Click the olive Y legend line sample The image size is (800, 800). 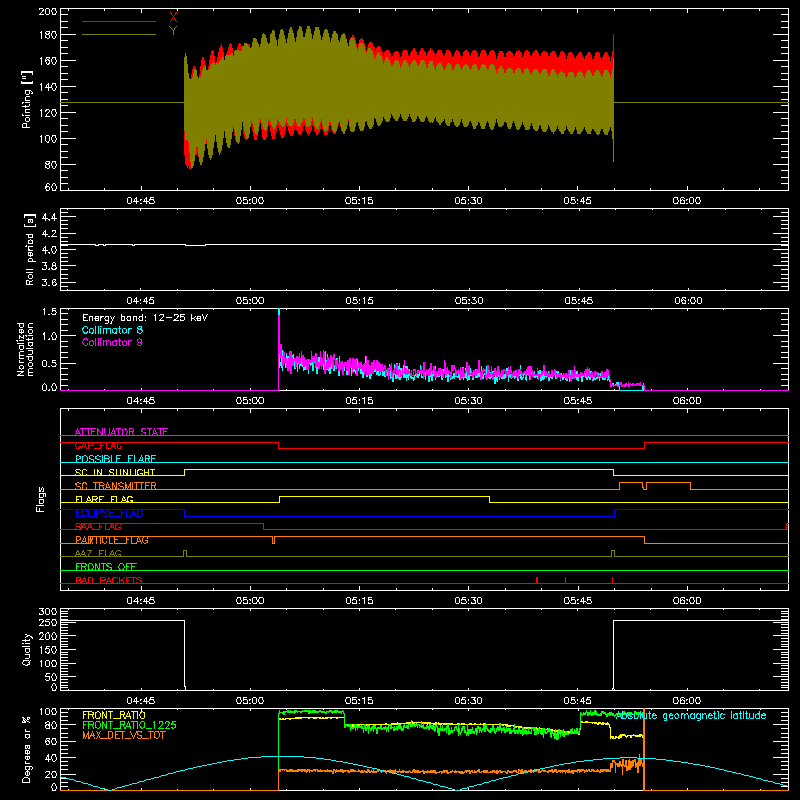pos(119,34)
